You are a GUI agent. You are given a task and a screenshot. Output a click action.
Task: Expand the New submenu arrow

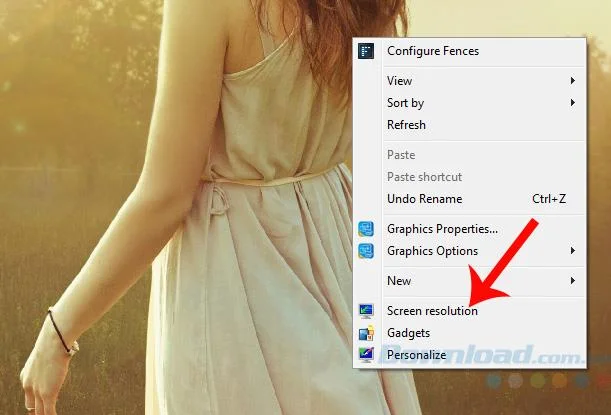573,281
